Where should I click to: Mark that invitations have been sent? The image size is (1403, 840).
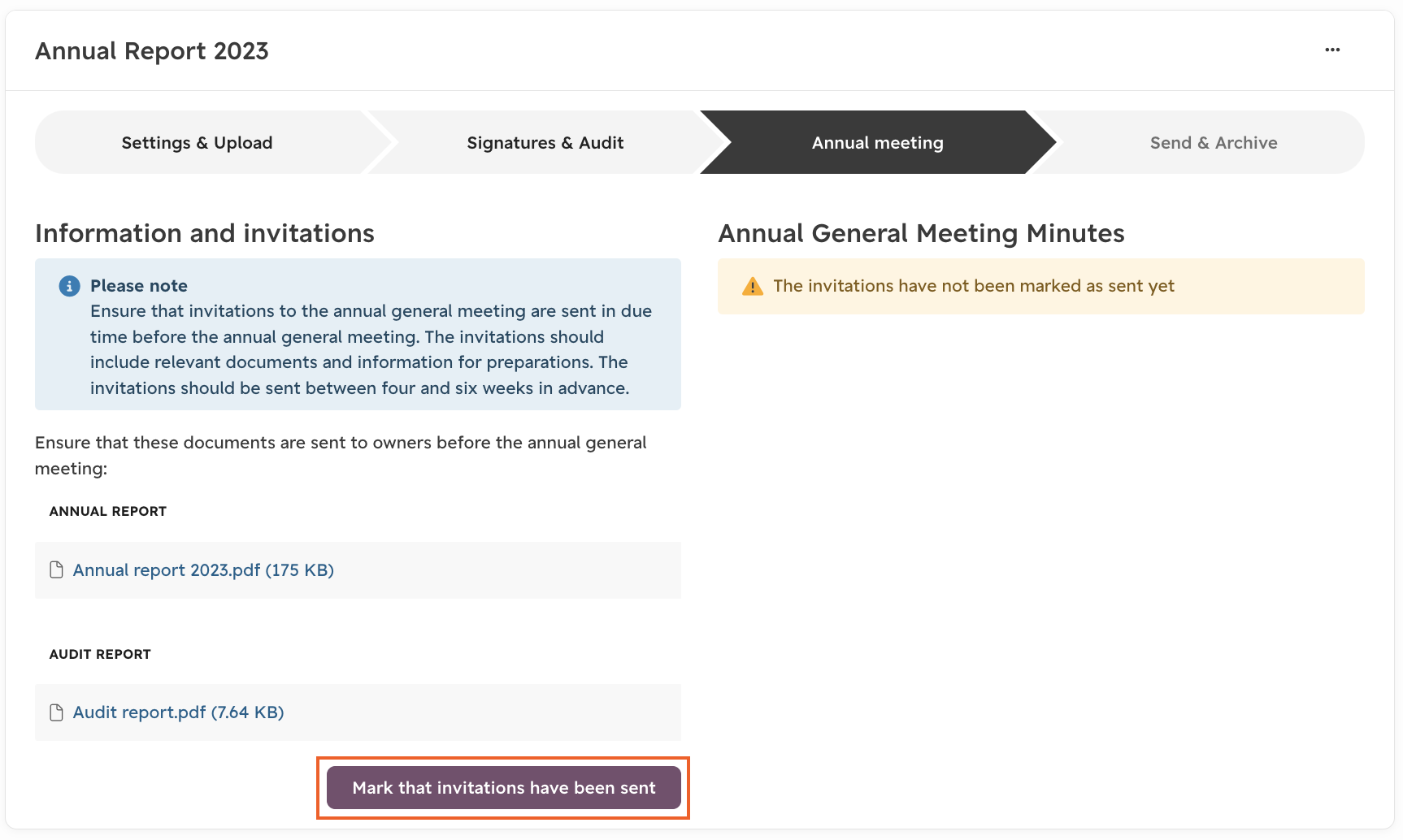click(504, 787)
